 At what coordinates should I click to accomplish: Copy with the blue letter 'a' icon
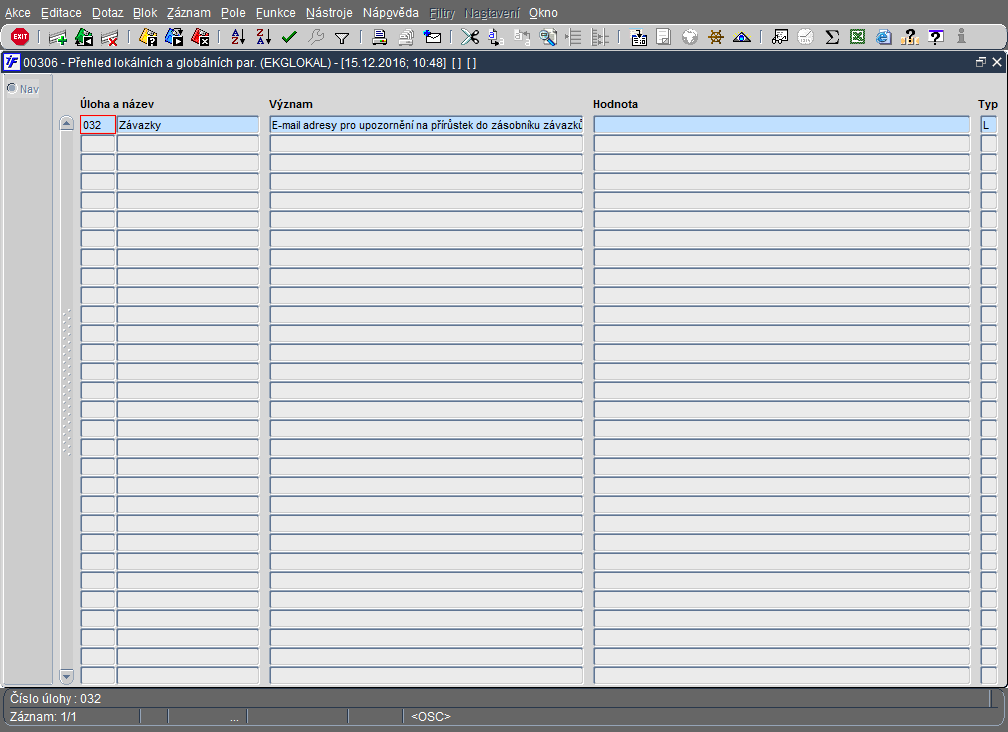point(496,37)
